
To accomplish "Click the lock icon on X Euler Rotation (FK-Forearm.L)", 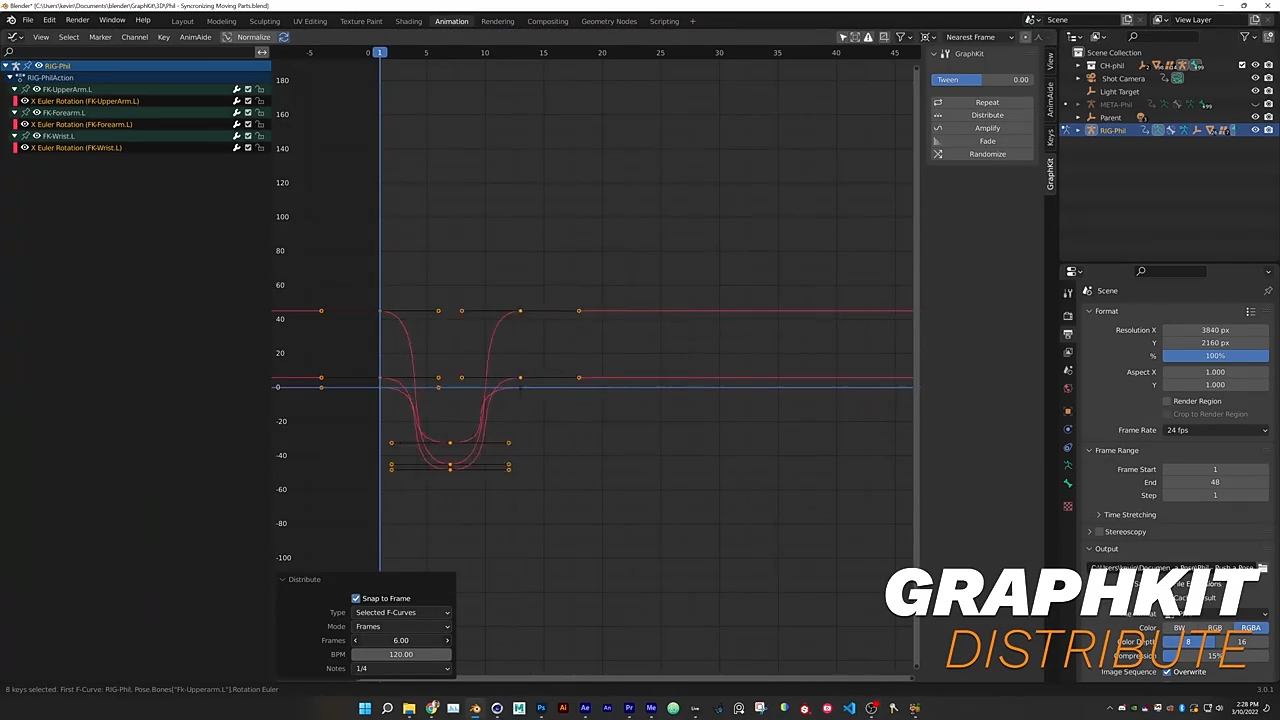I will click(x=260, y=124).
